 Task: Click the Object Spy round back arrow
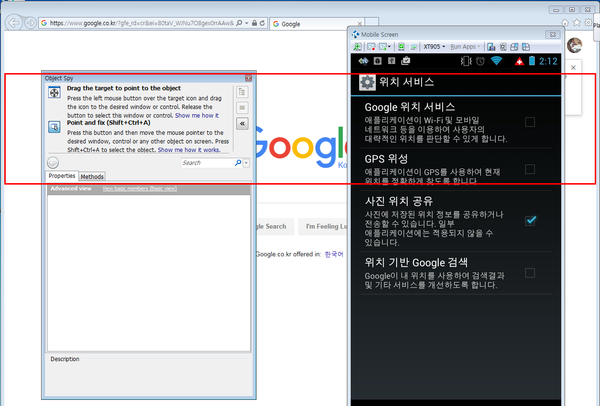53,163
